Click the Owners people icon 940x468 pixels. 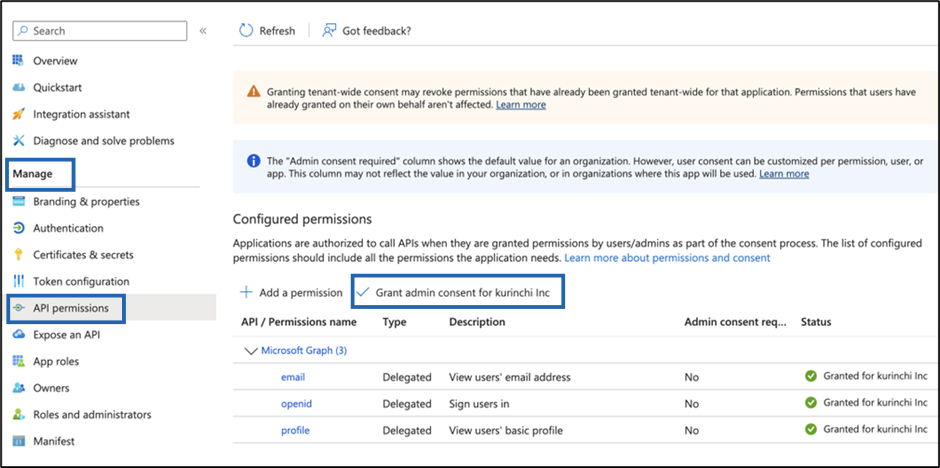tap(19, 388)
